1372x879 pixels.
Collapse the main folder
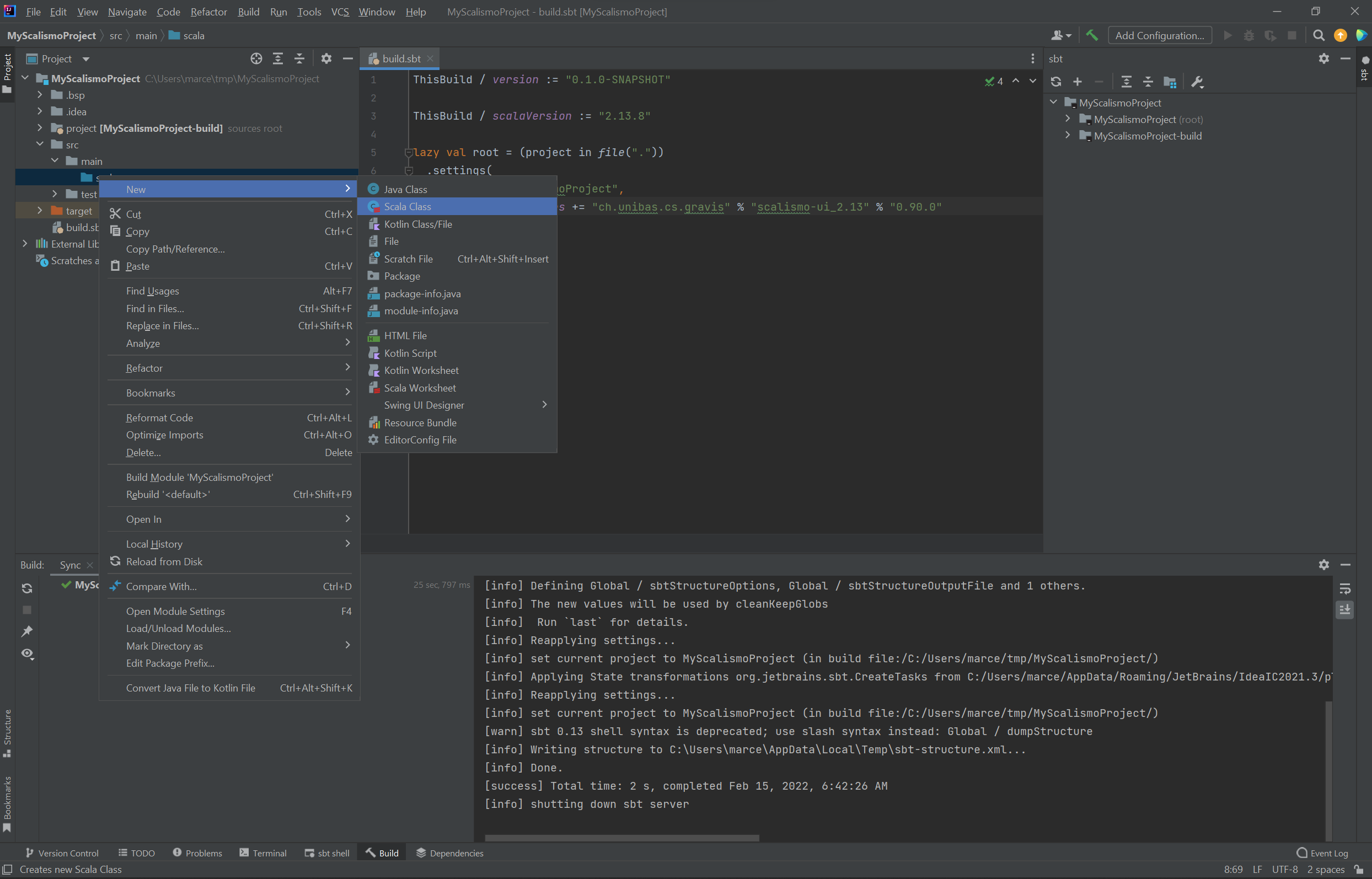tap(55, 161)
